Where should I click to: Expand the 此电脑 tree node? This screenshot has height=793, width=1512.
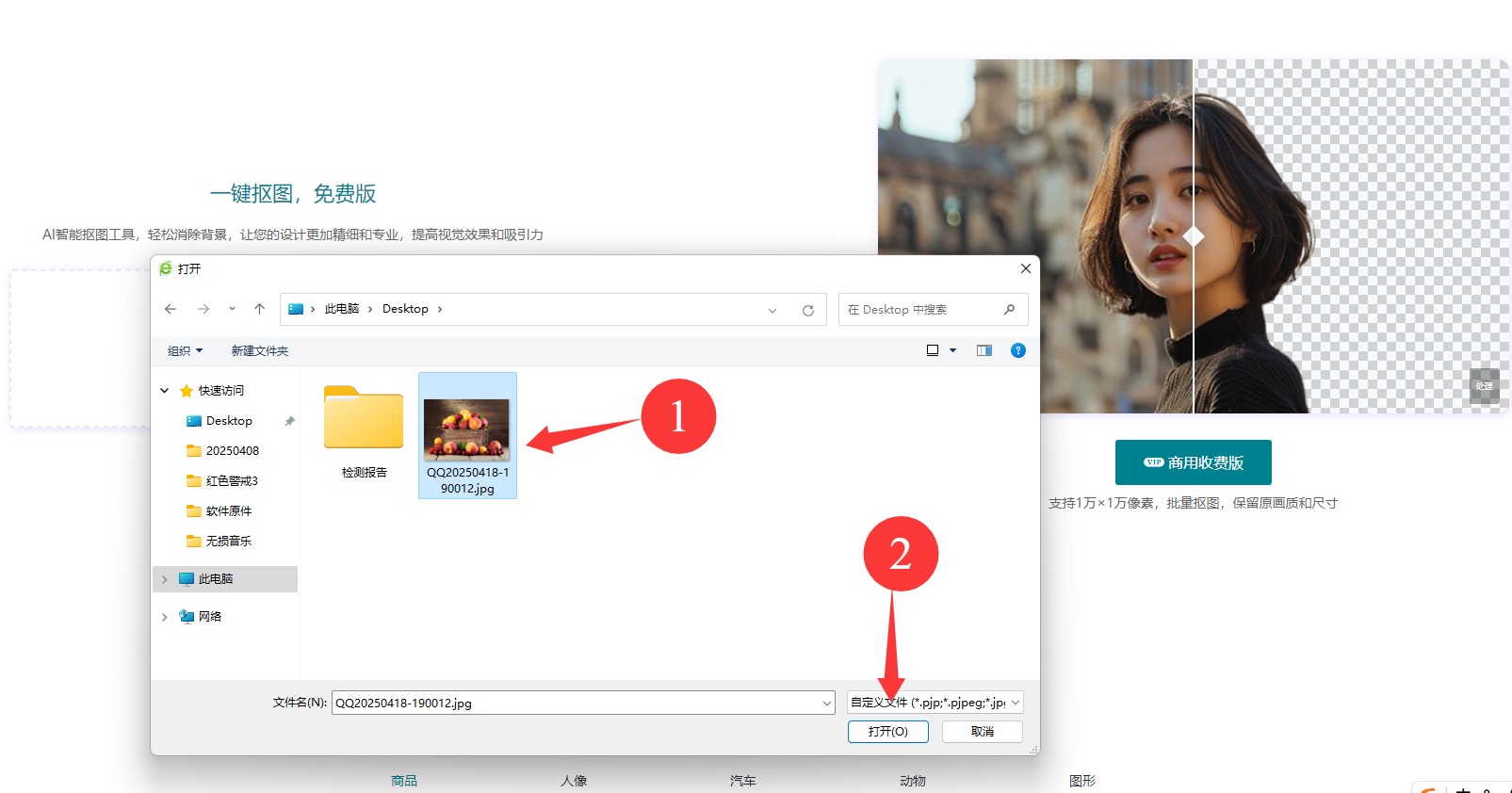(165, 579)
